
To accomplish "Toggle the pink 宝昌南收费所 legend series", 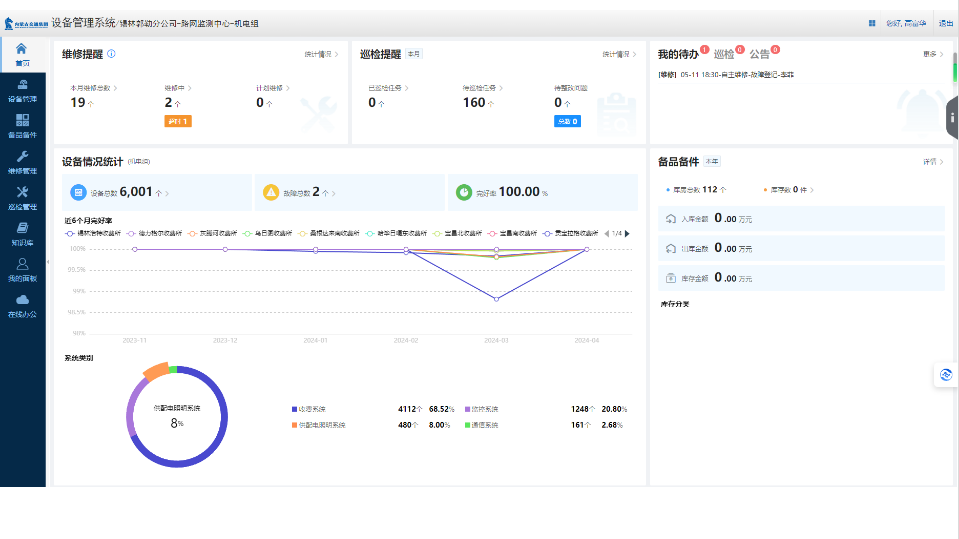I will click(x=512, y=233).
